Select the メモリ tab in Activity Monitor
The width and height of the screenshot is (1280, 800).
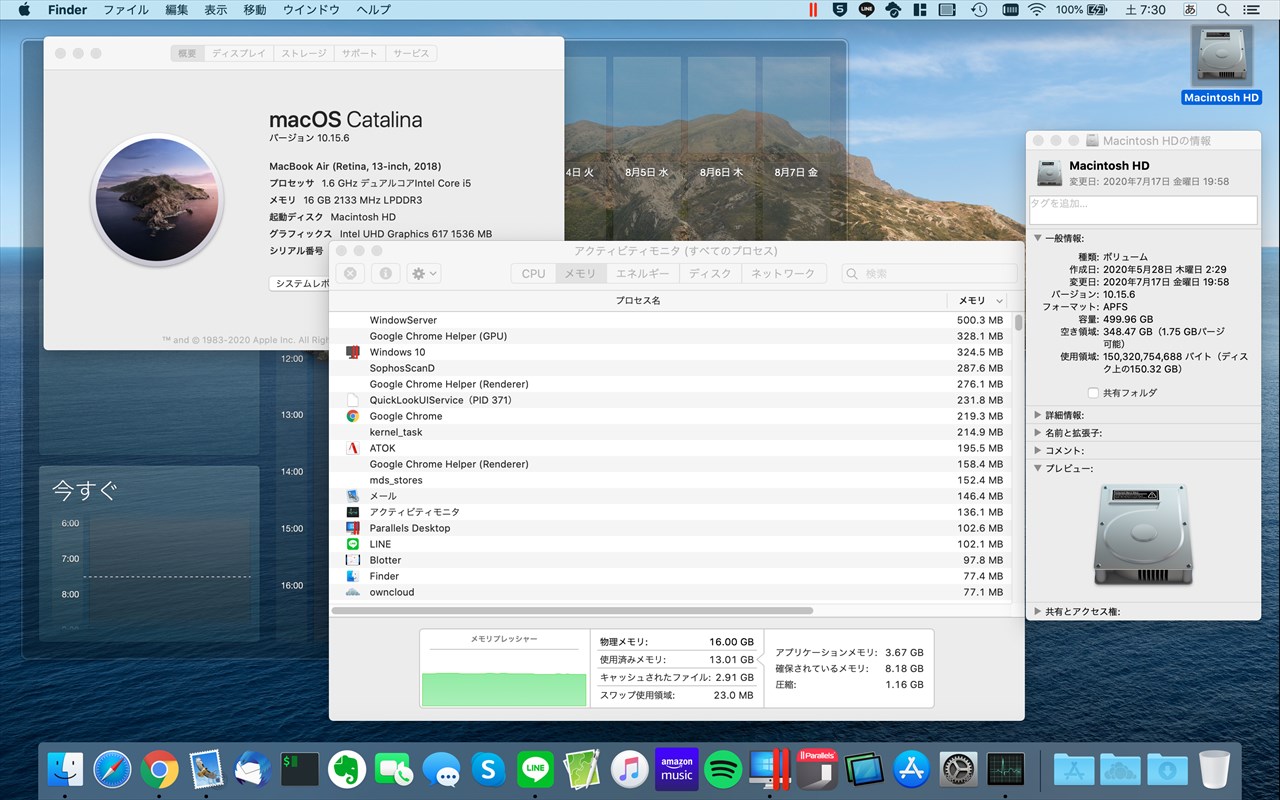580,273
